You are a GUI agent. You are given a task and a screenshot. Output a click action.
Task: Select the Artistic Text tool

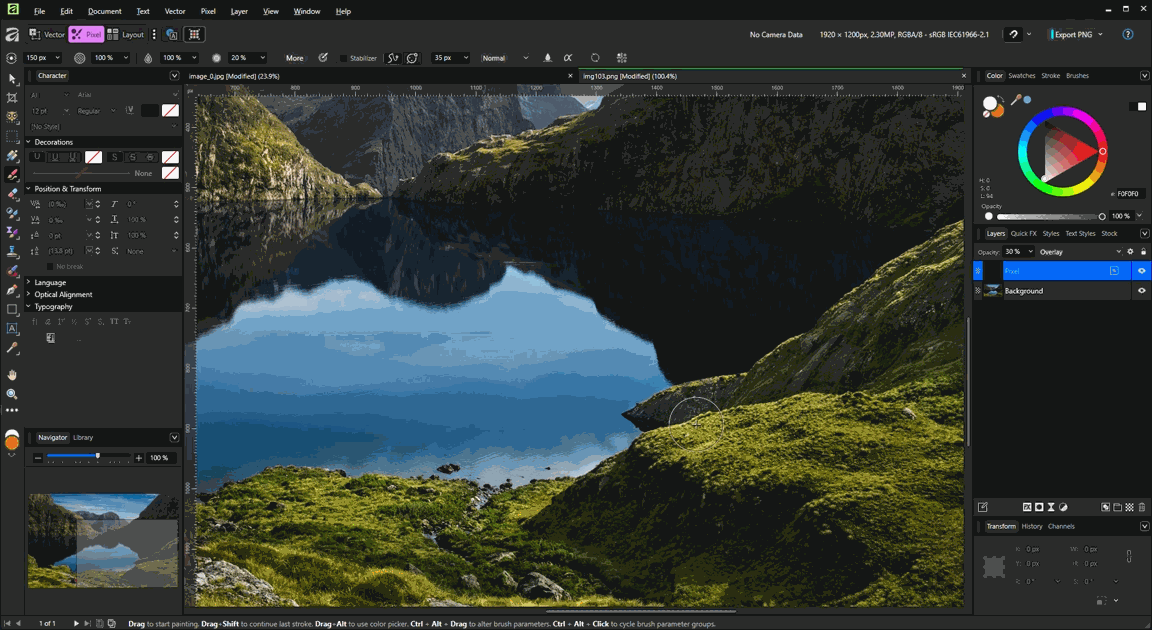click(12, 328)
